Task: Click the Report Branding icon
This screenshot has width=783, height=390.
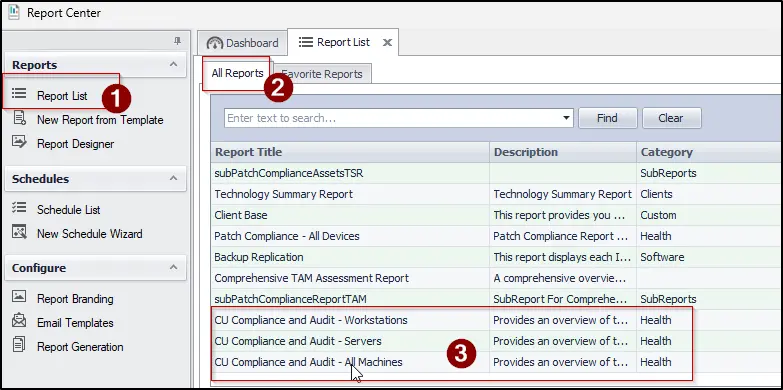Action: (19, 297)
